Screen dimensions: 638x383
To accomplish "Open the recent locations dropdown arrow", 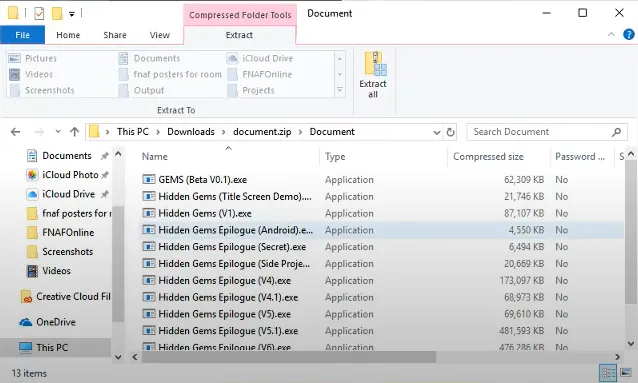I will (58, 131).
